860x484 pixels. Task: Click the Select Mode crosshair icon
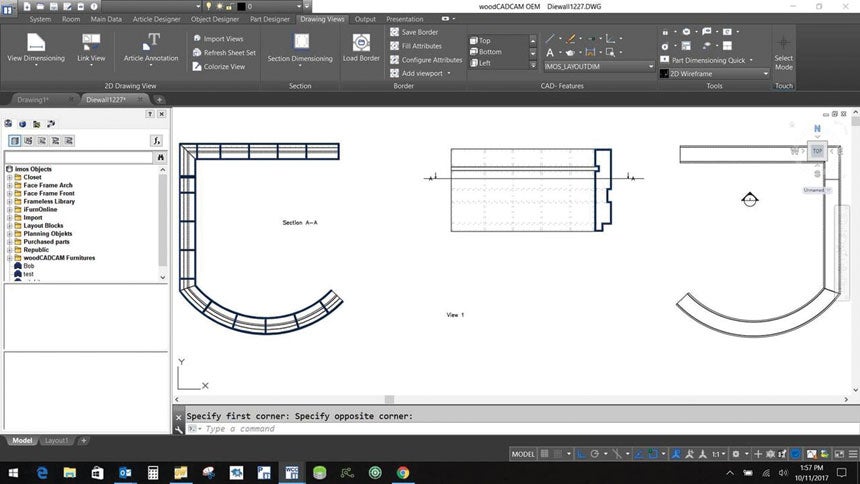783,42
